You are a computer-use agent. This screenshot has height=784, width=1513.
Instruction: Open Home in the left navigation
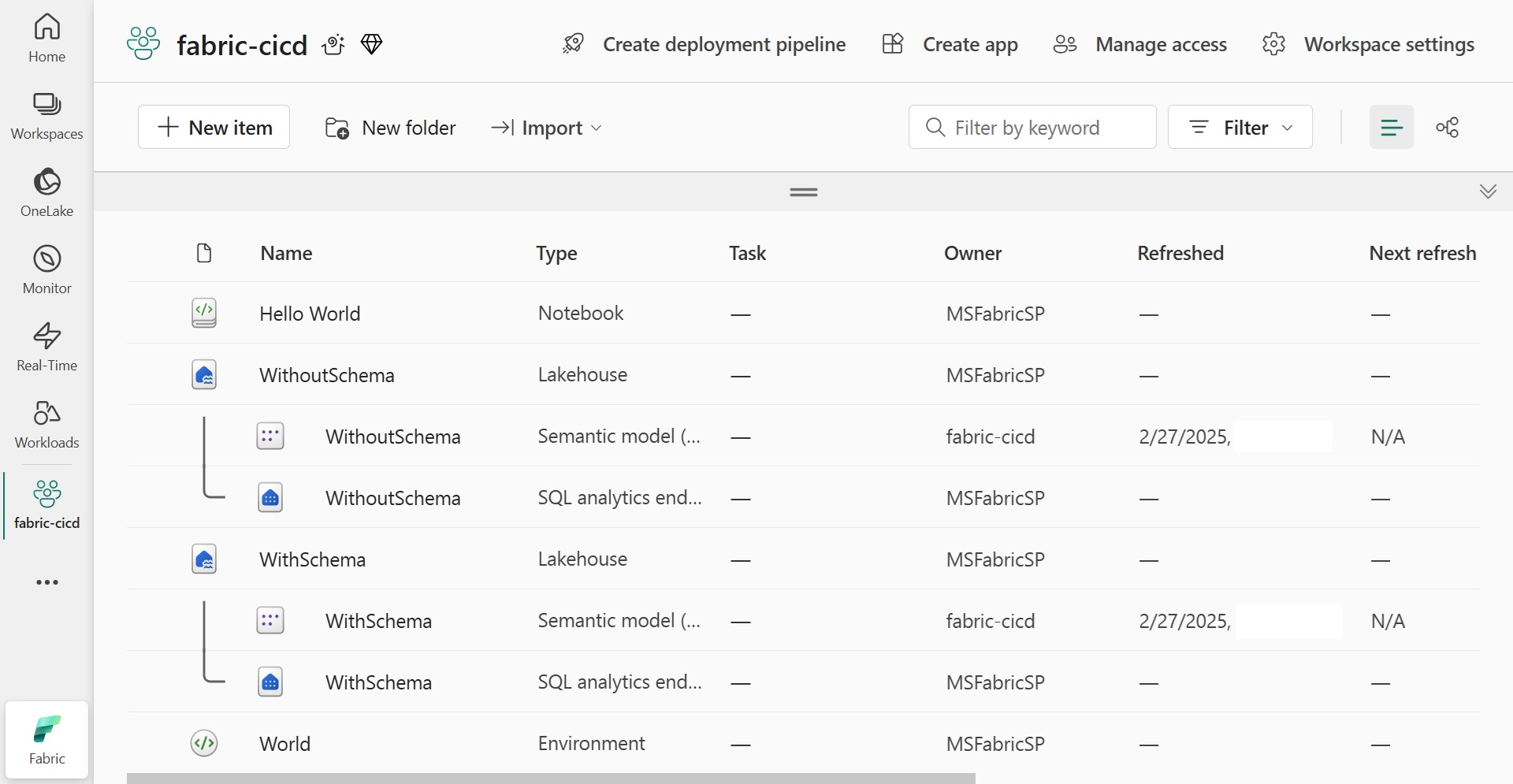click(46, 38)
